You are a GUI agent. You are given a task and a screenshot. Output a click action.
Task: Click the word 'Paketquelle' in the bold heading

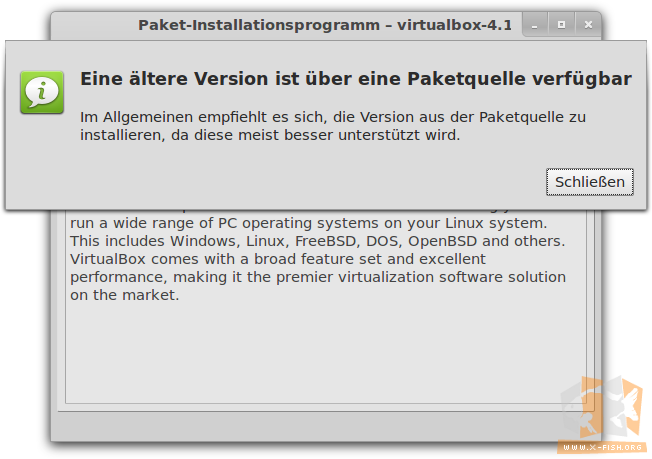[466, 79]
